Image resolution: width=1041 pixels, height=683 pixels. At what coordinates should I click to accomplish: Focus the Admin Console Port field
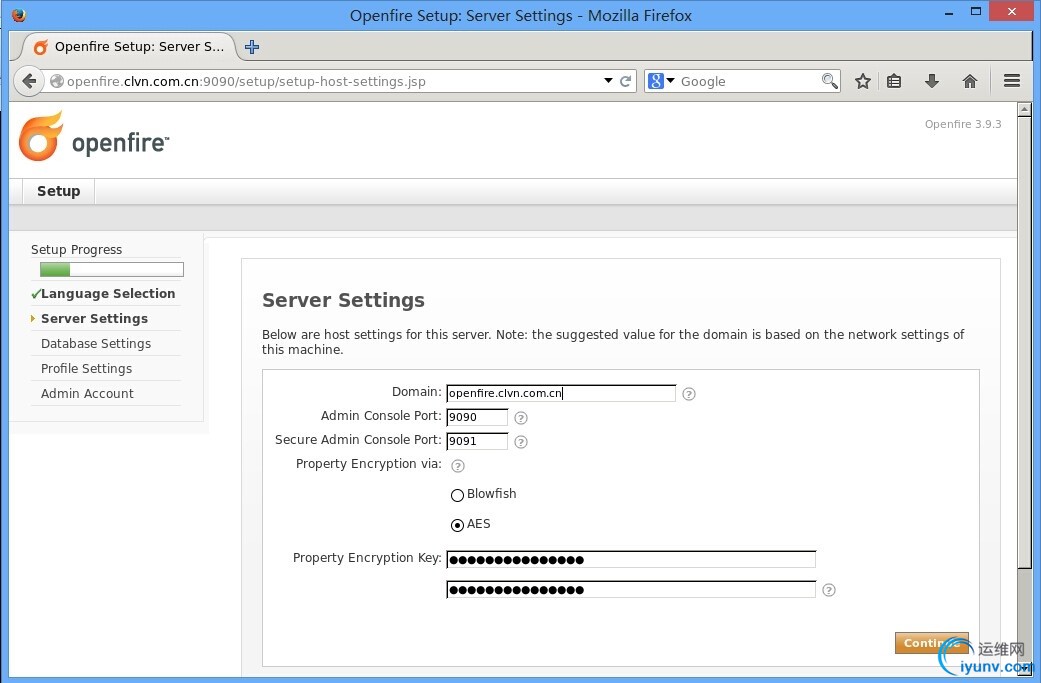(477, 417)
